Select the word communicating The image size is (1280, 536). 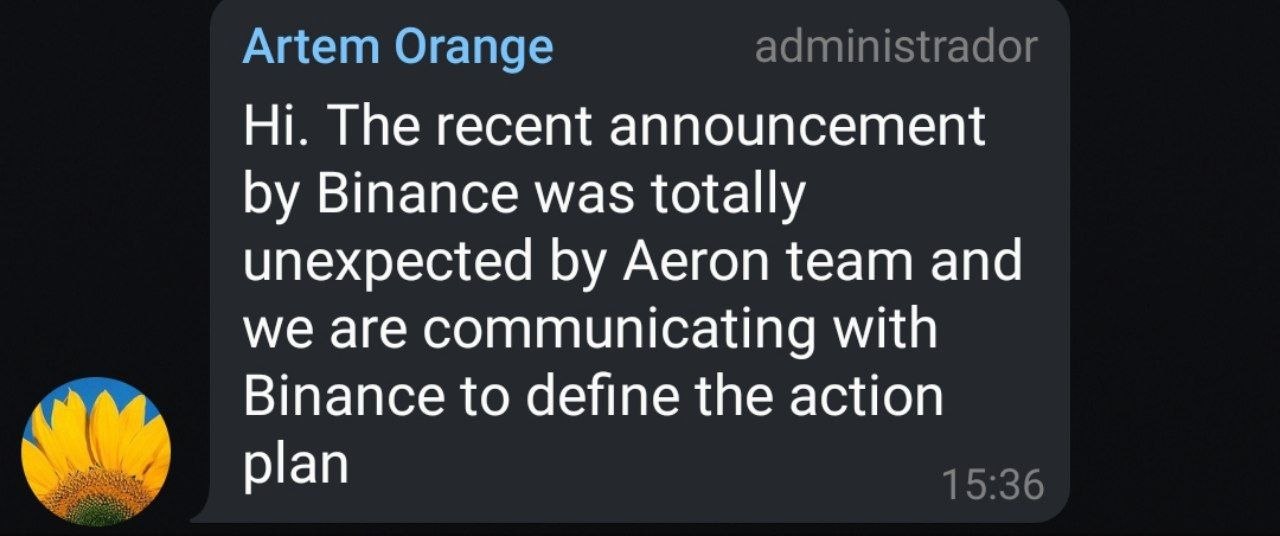613,330
